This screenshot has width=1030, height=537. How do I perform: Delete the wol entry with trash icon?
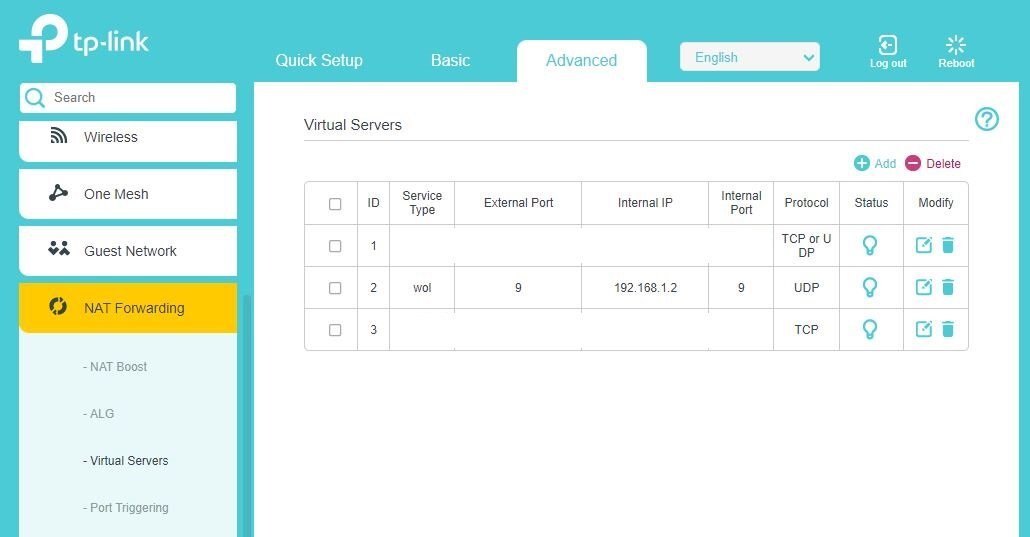click(x=948, y=287)
